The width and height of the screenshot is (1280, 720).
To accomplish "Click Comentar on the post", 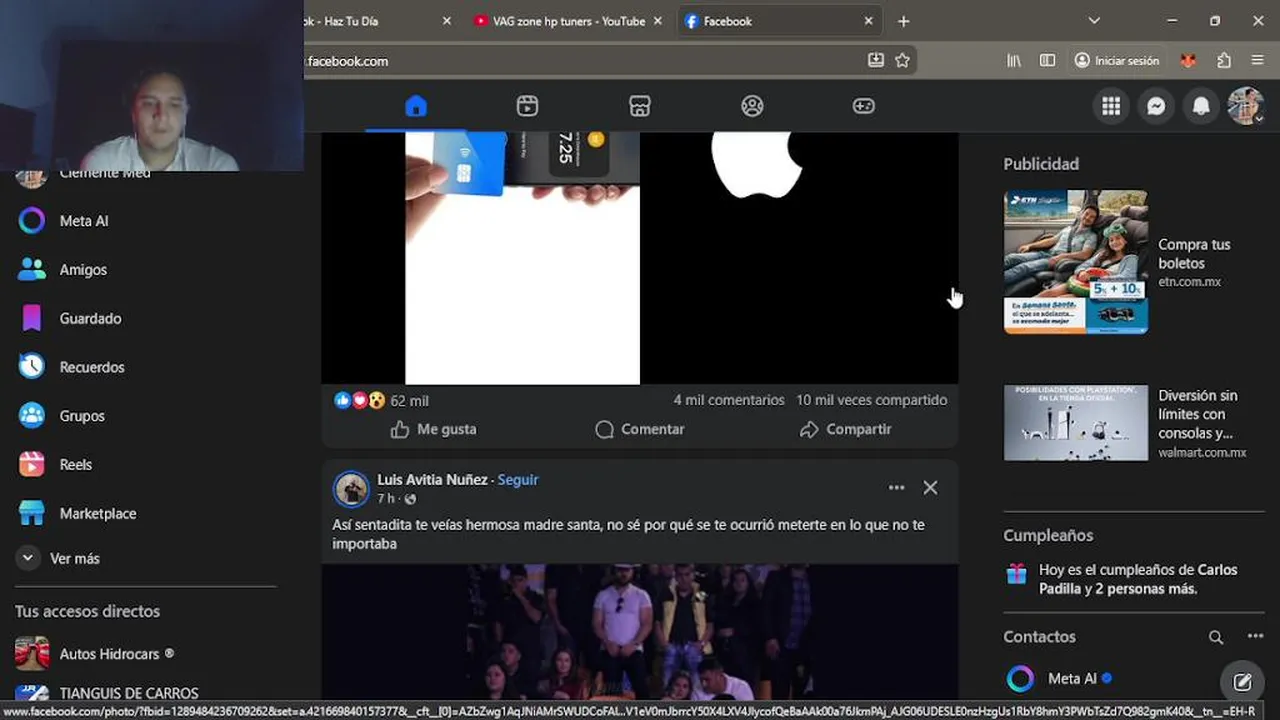I will 640,429.
